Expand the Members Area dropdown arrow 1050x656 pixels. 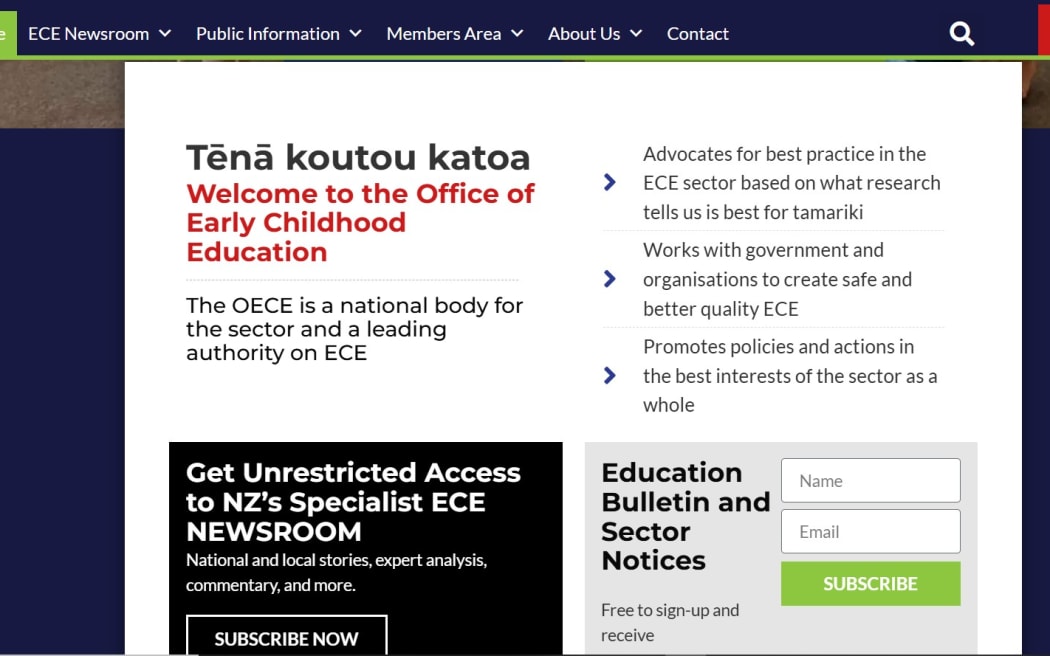[517, 33]
